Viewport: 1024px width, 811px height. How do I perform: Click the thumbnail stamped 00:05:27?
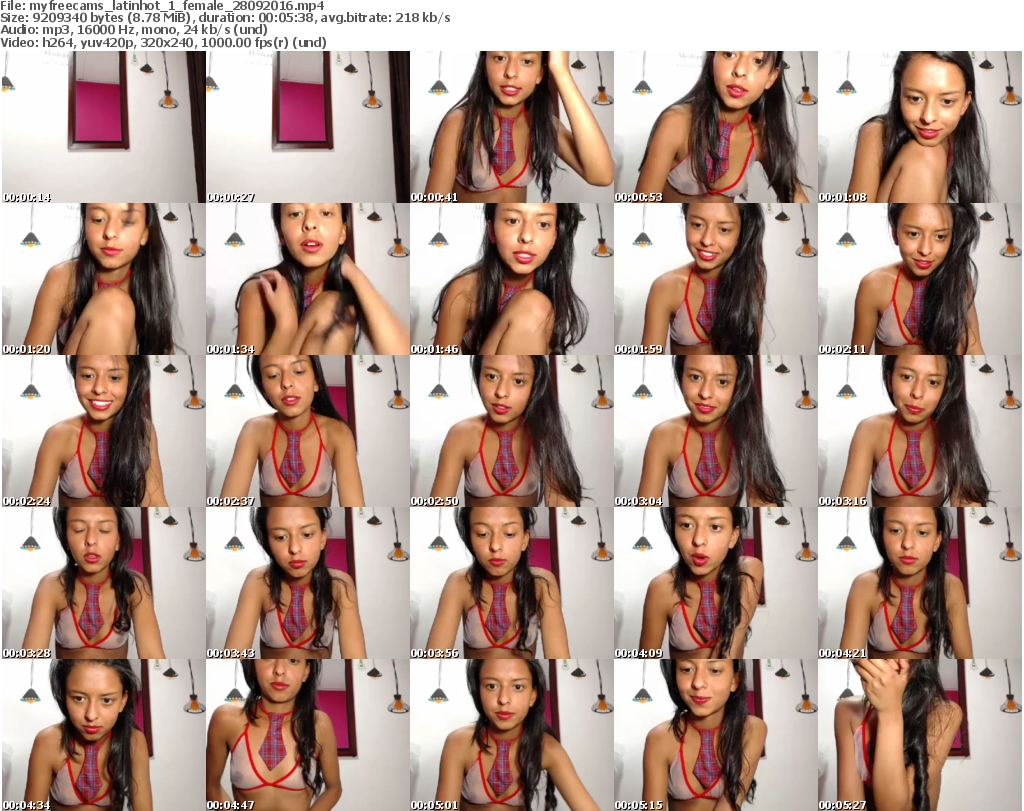point(920,735)
